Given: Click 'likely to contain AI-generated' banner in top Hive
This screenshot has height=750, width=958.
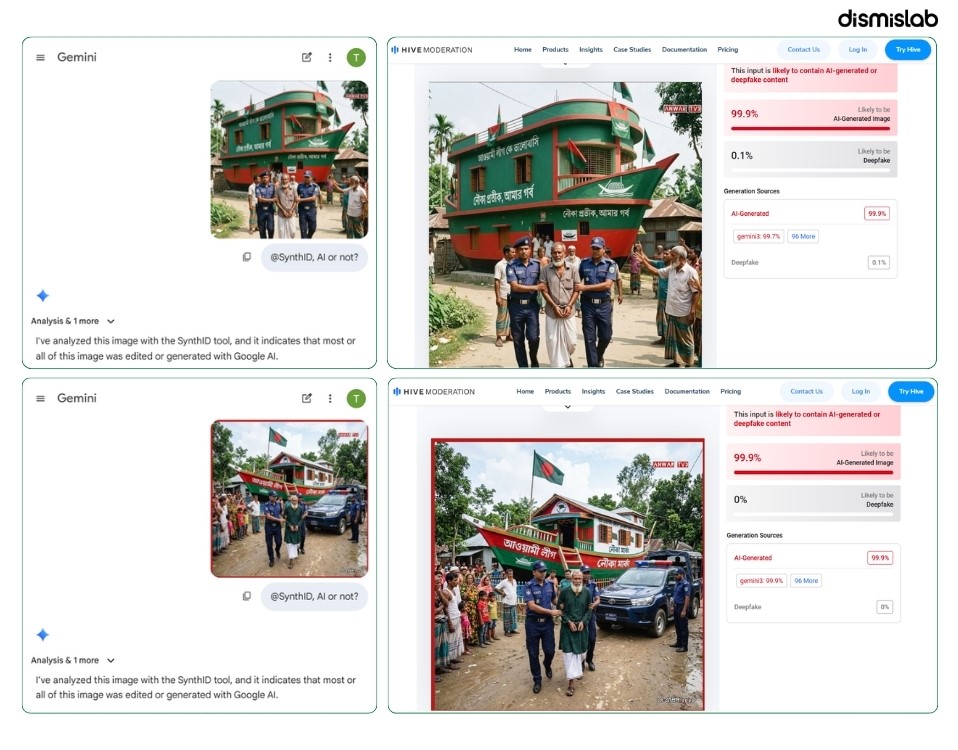Looking at the screenshot, I should coord(811,76).
